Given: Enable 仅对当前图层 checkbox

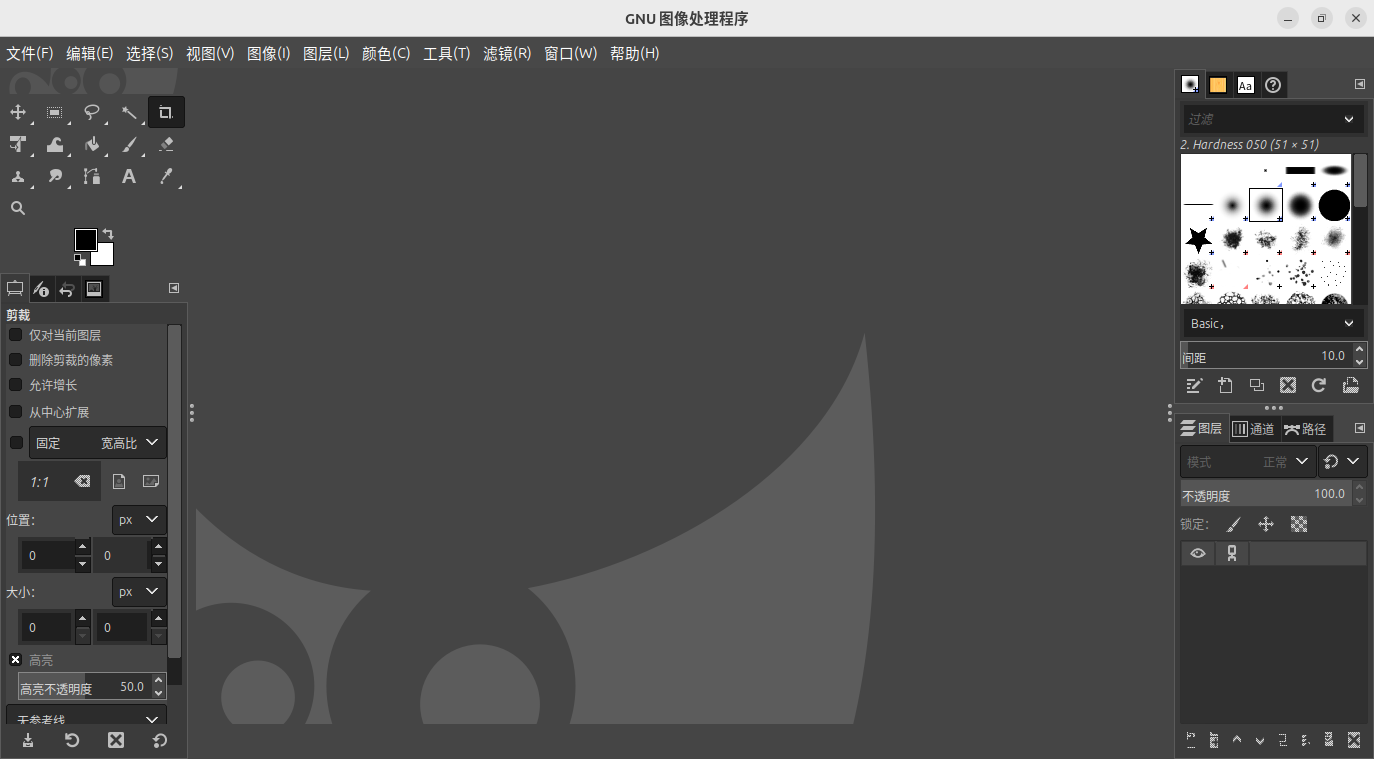Looking at the screenshot, I should 16,335.
